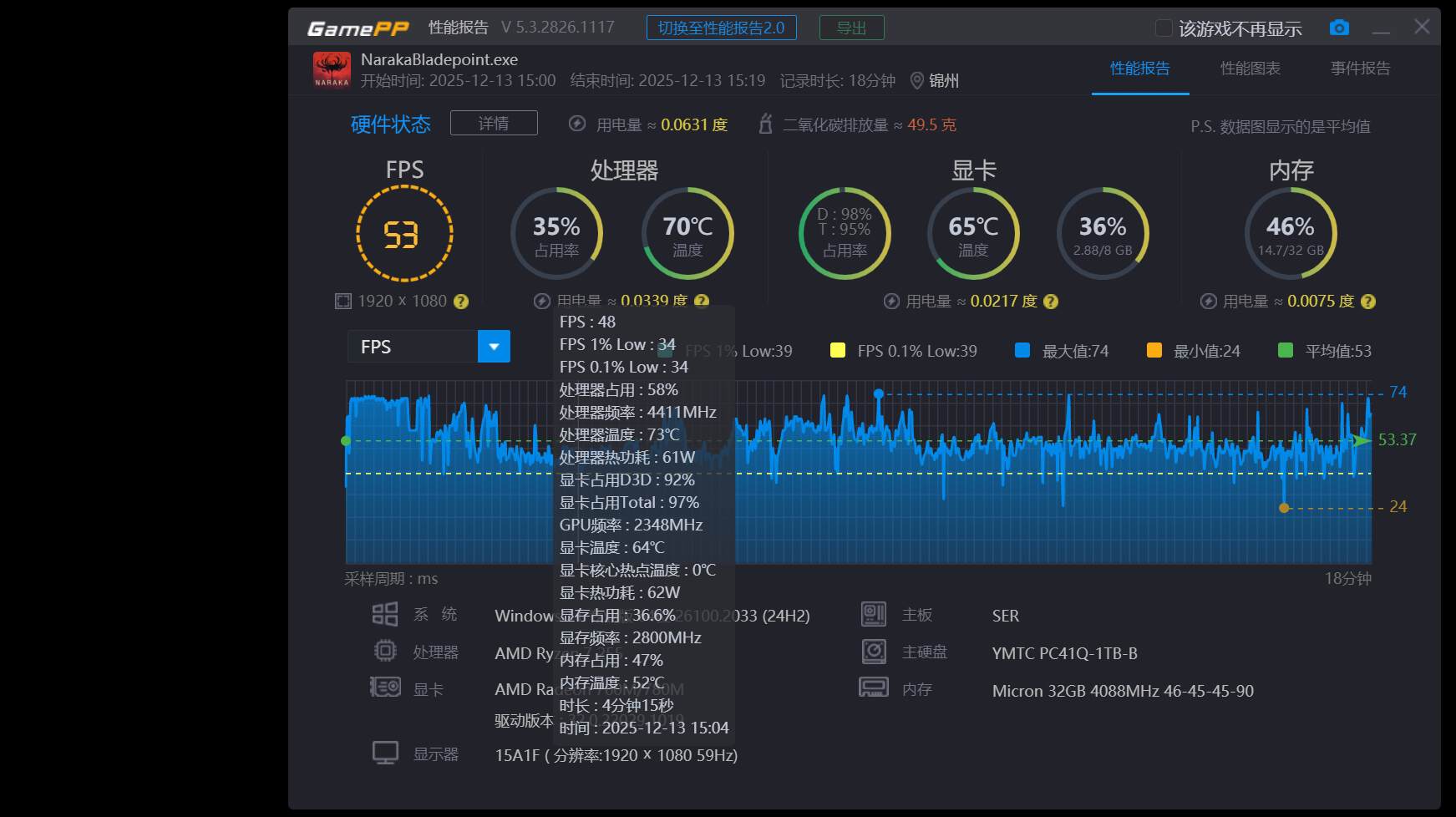Screen dimensions: 1456x817
Task: Click the processor 35% usage gauge
Action: tap(556, 233)
